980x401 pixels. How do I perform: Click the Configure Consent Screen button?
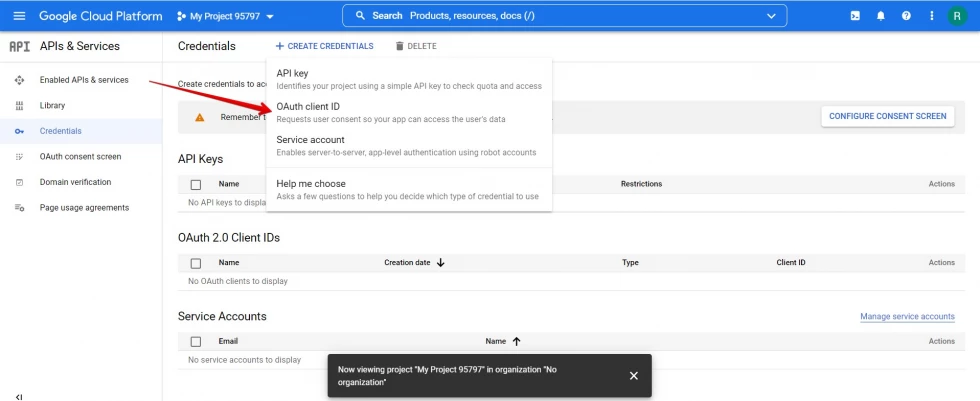(888, 116)
